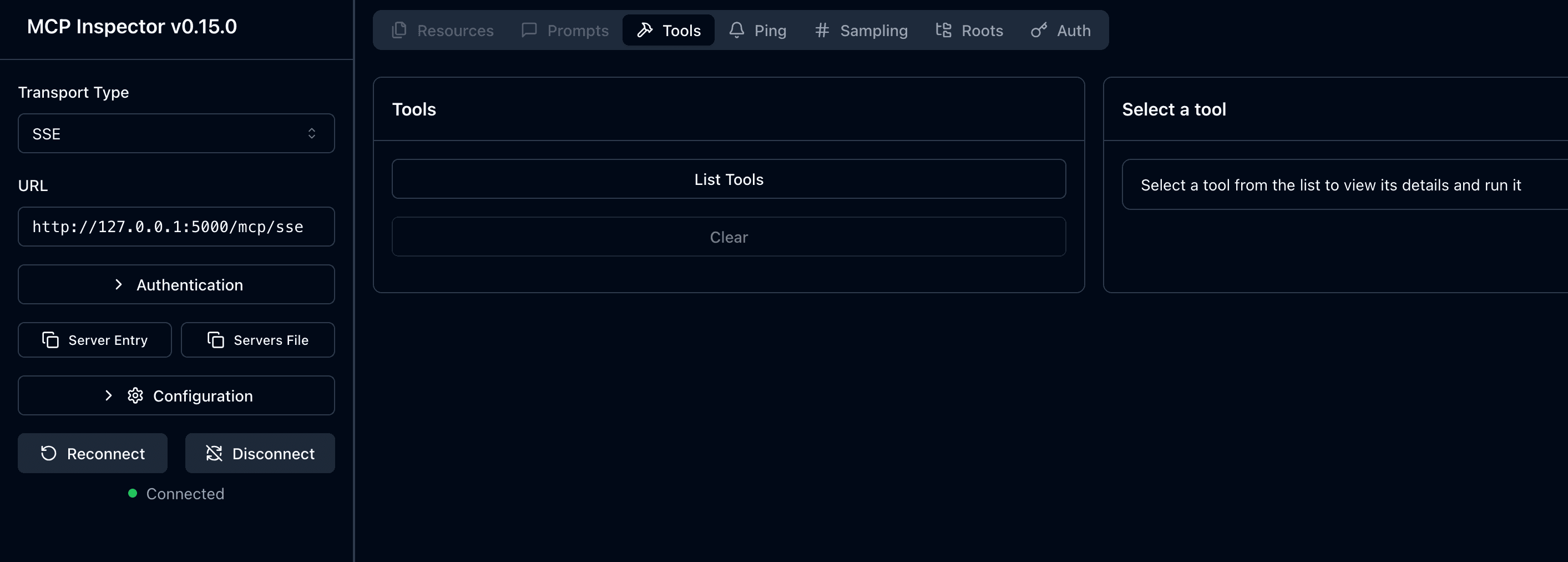Click the bell icon for Ping
Viewport: 1568px width, 562px height.
[736, 30]
